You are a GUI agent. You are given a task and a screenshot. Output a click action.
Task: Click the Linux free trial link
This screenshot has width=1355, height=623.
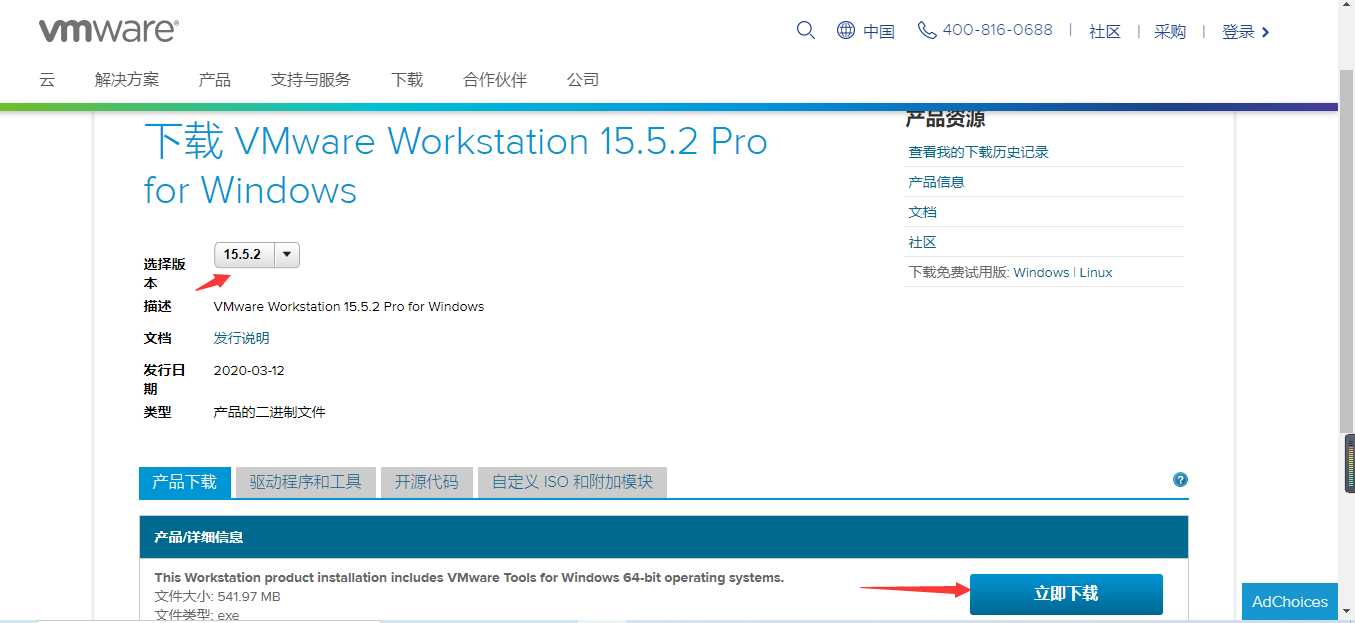pyautogui.click(x=1096, y=272)
